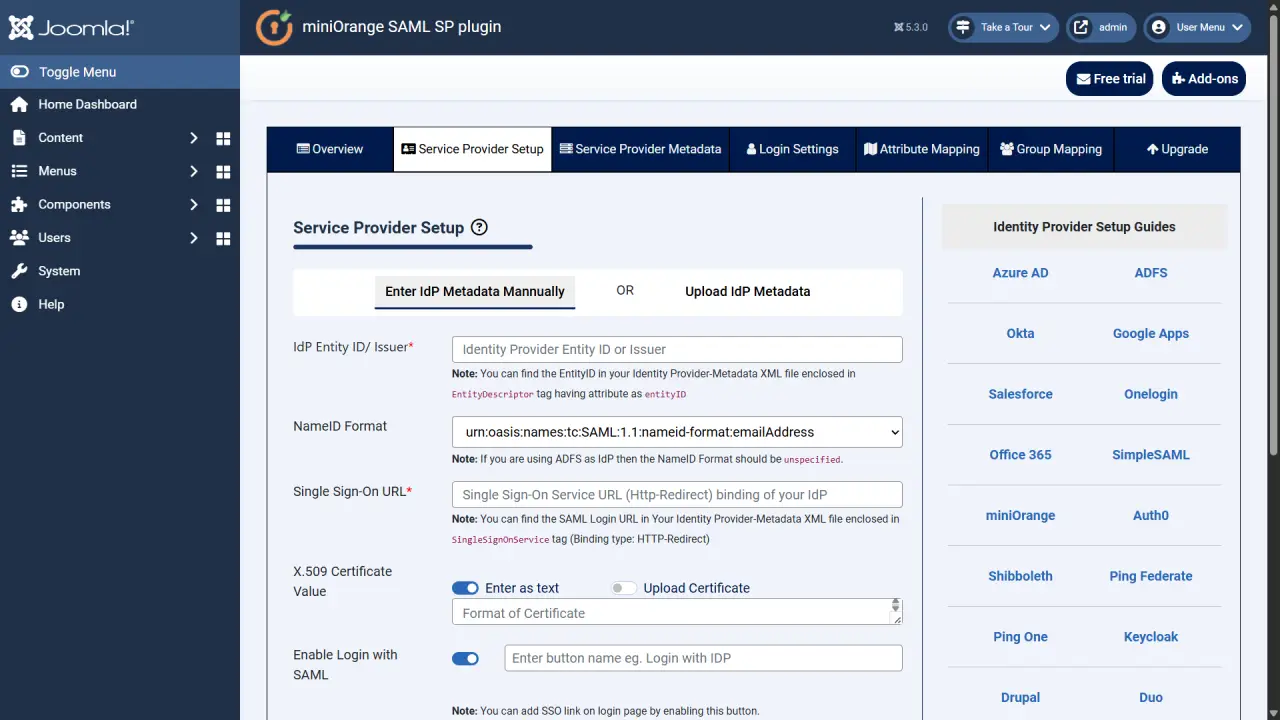1280x720 pixels.
Task: Click the user avatar icon in User Menu
Action: tap(1159, 27)
